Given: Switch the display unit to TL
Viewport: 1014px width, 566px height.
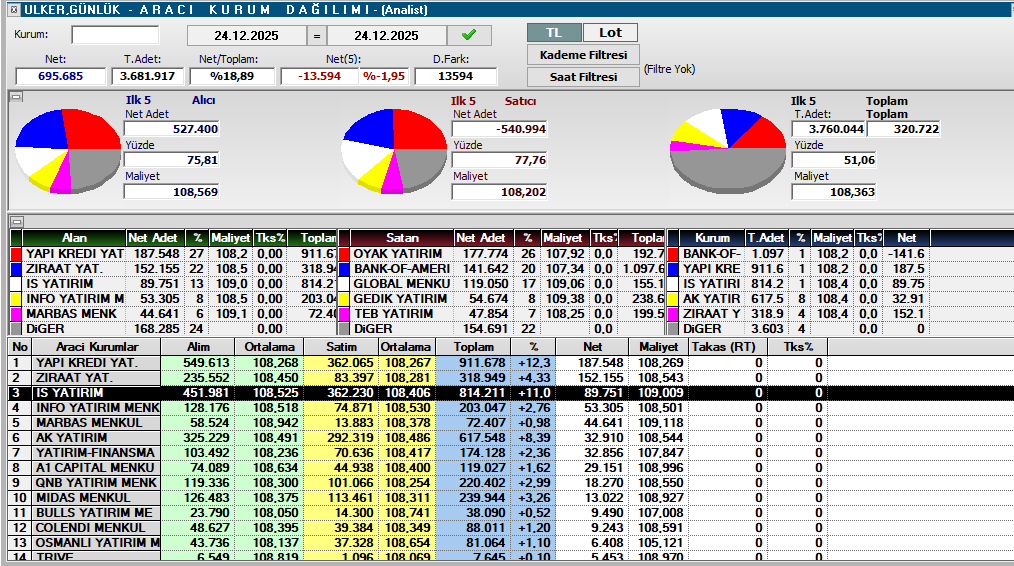Looking at the screenshot, I should 553,33.
